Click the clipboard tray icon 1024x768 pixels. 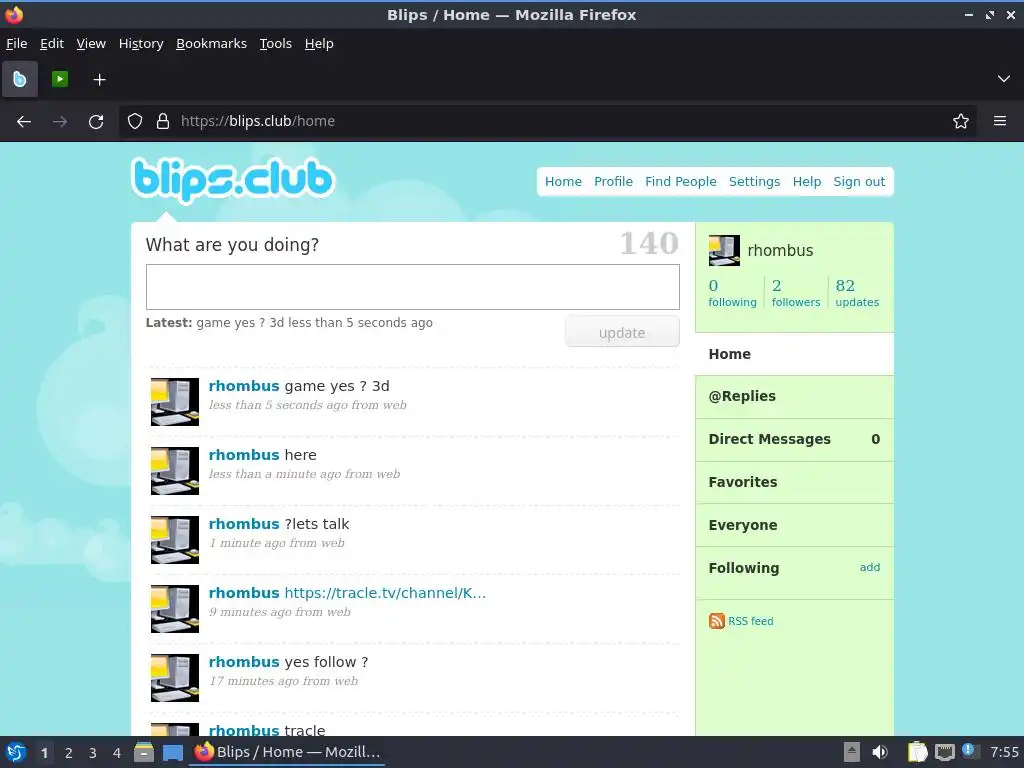pos(917,752)
